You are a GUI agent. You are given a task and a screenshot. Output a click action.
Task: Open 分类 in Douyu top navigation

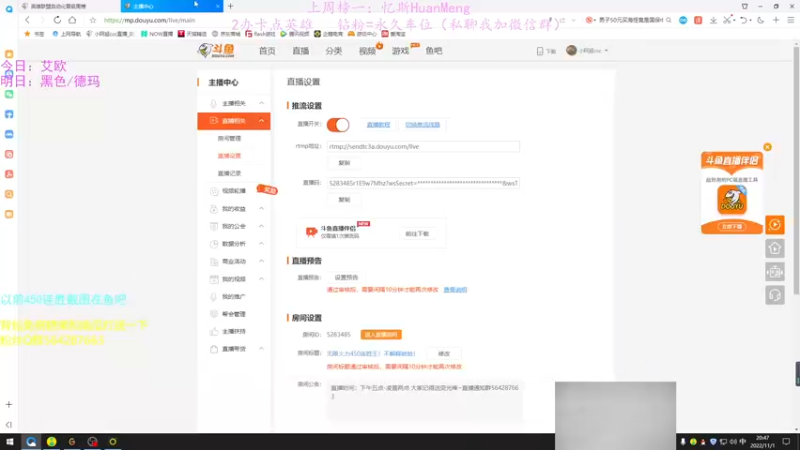point(334,51)
